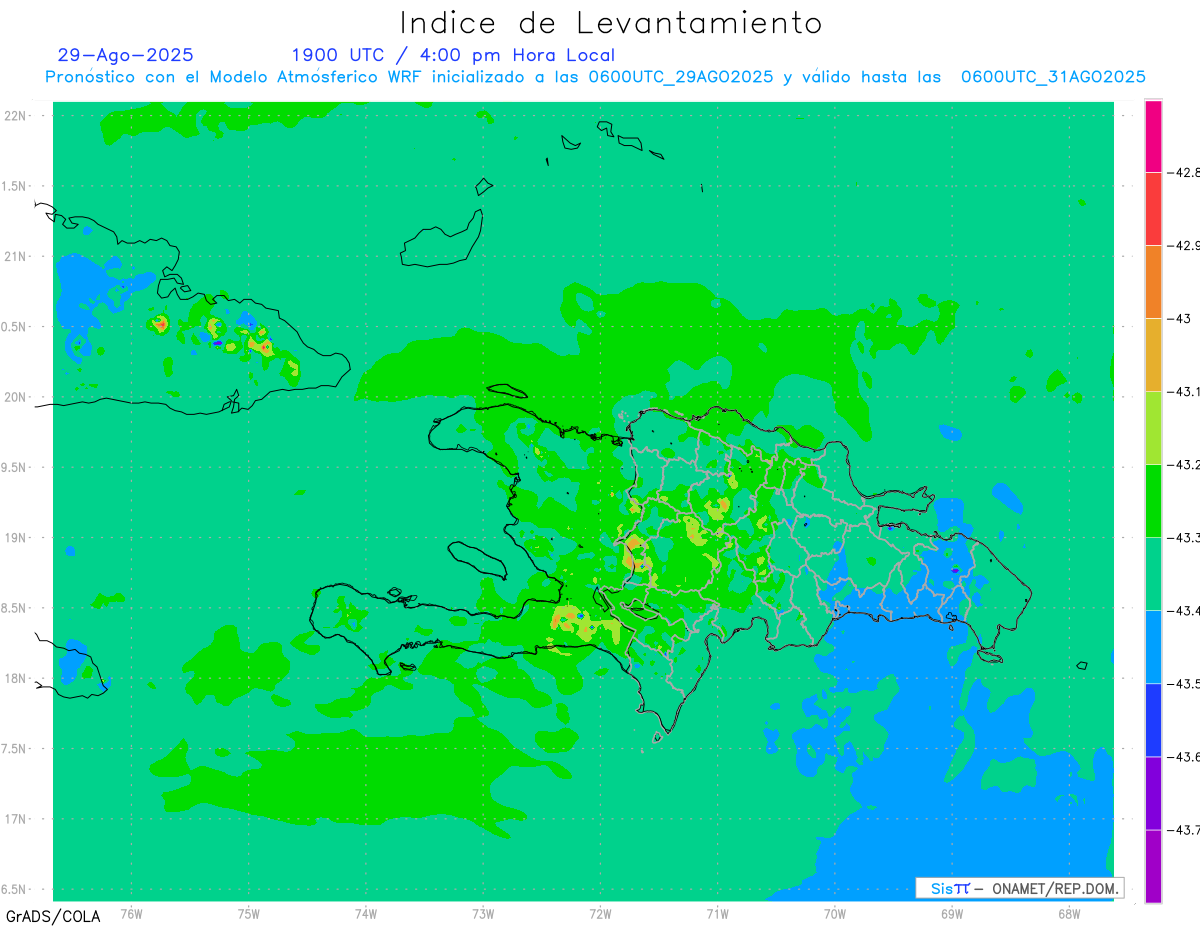Click the '-43.7' color bar label

(x=1184, y=830)
